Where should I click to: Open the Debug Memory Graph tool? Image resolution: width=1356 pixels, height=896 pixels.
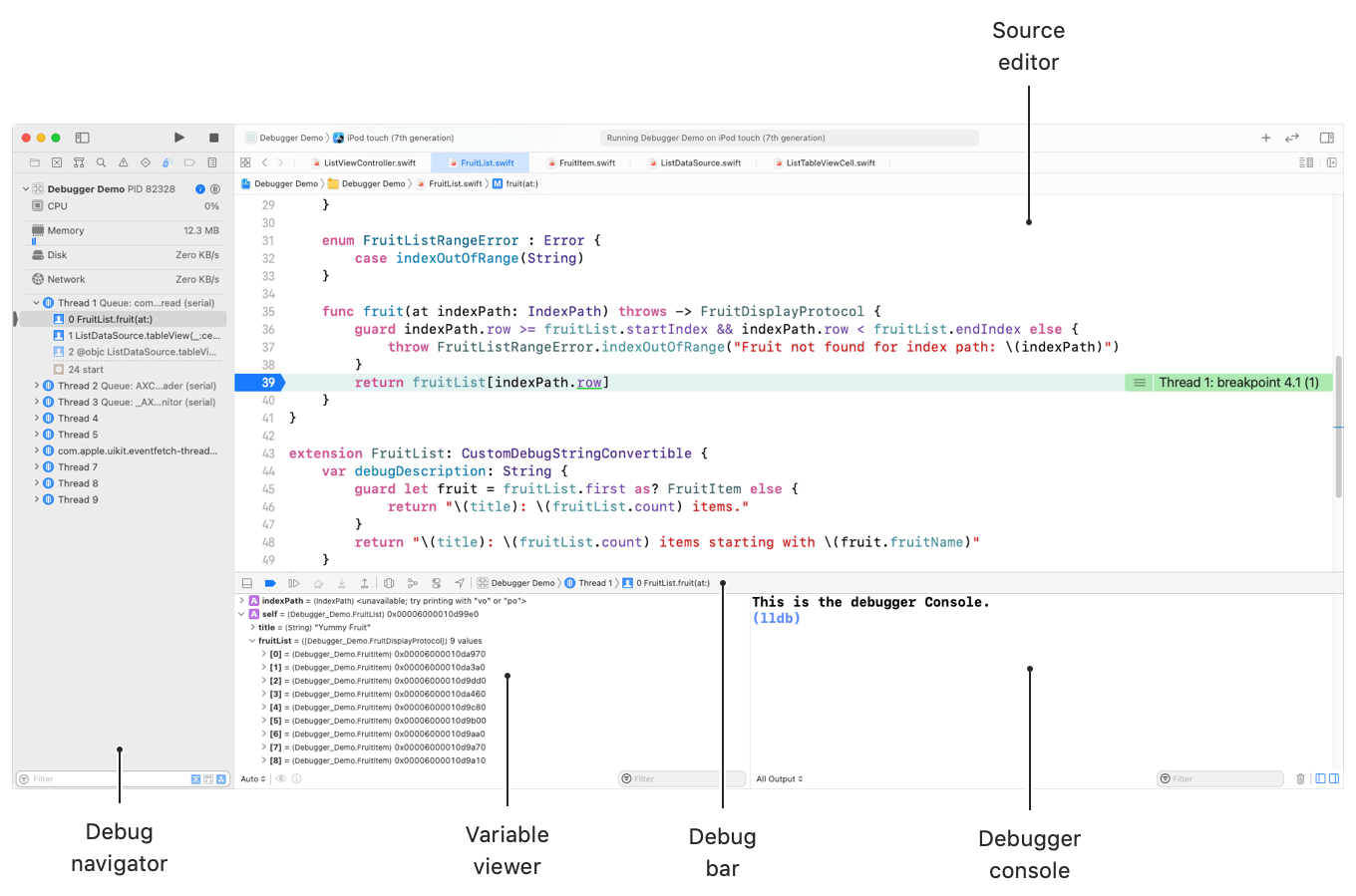[412, 584]
